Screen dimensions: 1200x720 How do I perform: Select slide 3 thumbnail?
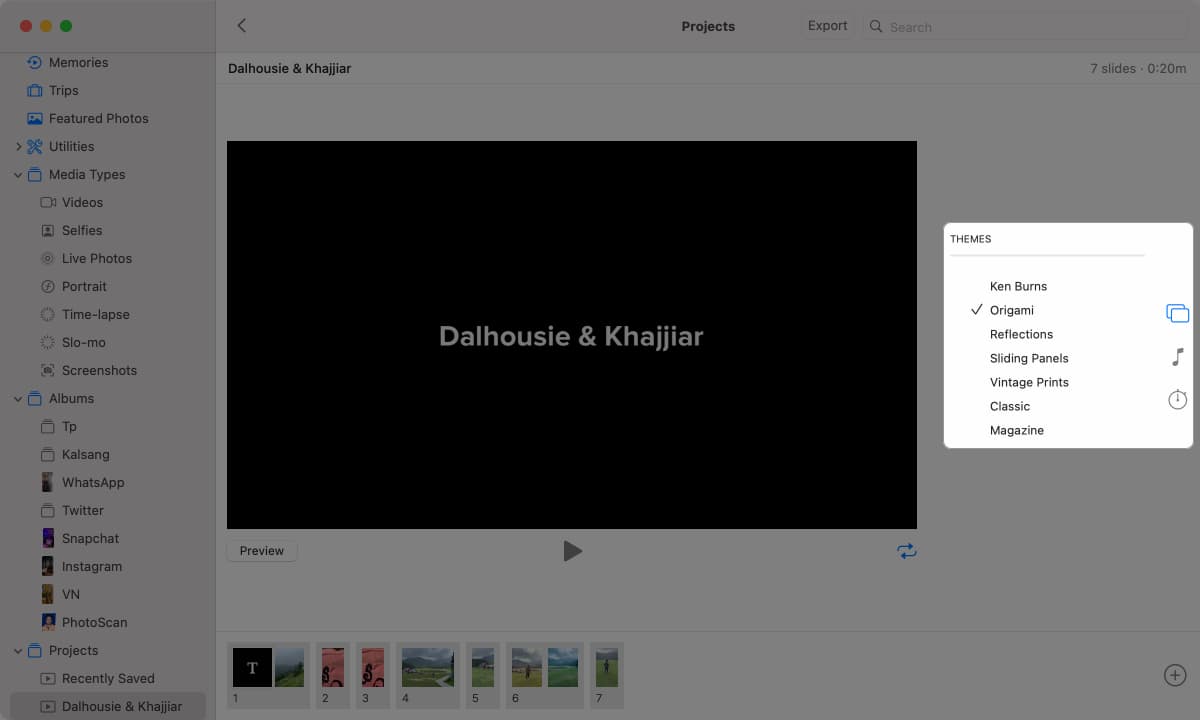(x=372, y=667)
